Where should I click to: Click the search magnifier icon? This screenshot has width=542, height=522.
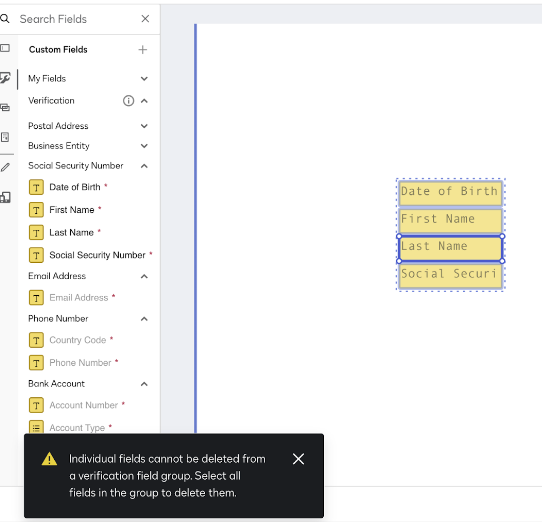pos(5,19)
